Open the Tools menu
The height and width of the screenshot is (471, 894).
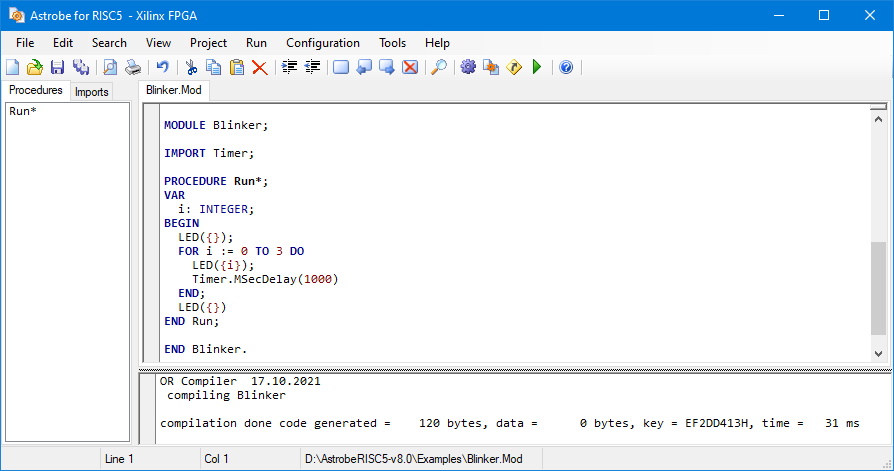[x=392, y=43]
